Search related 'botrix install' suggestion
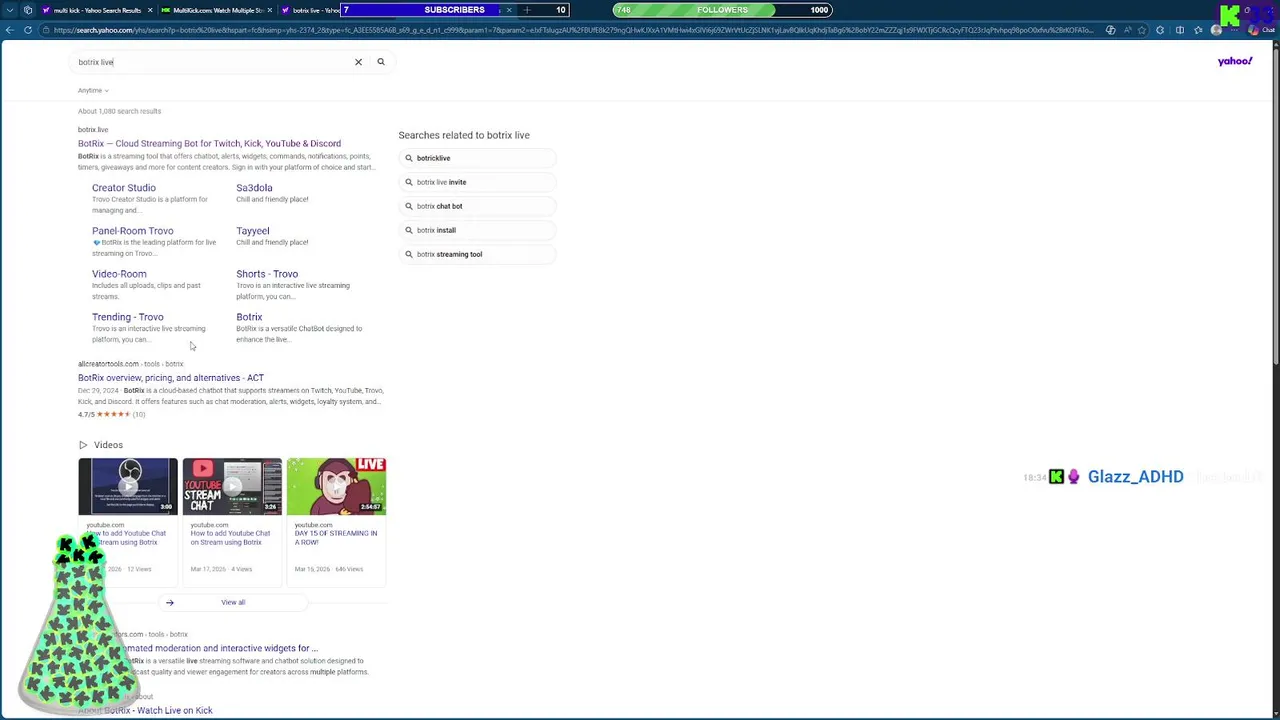 477,230
